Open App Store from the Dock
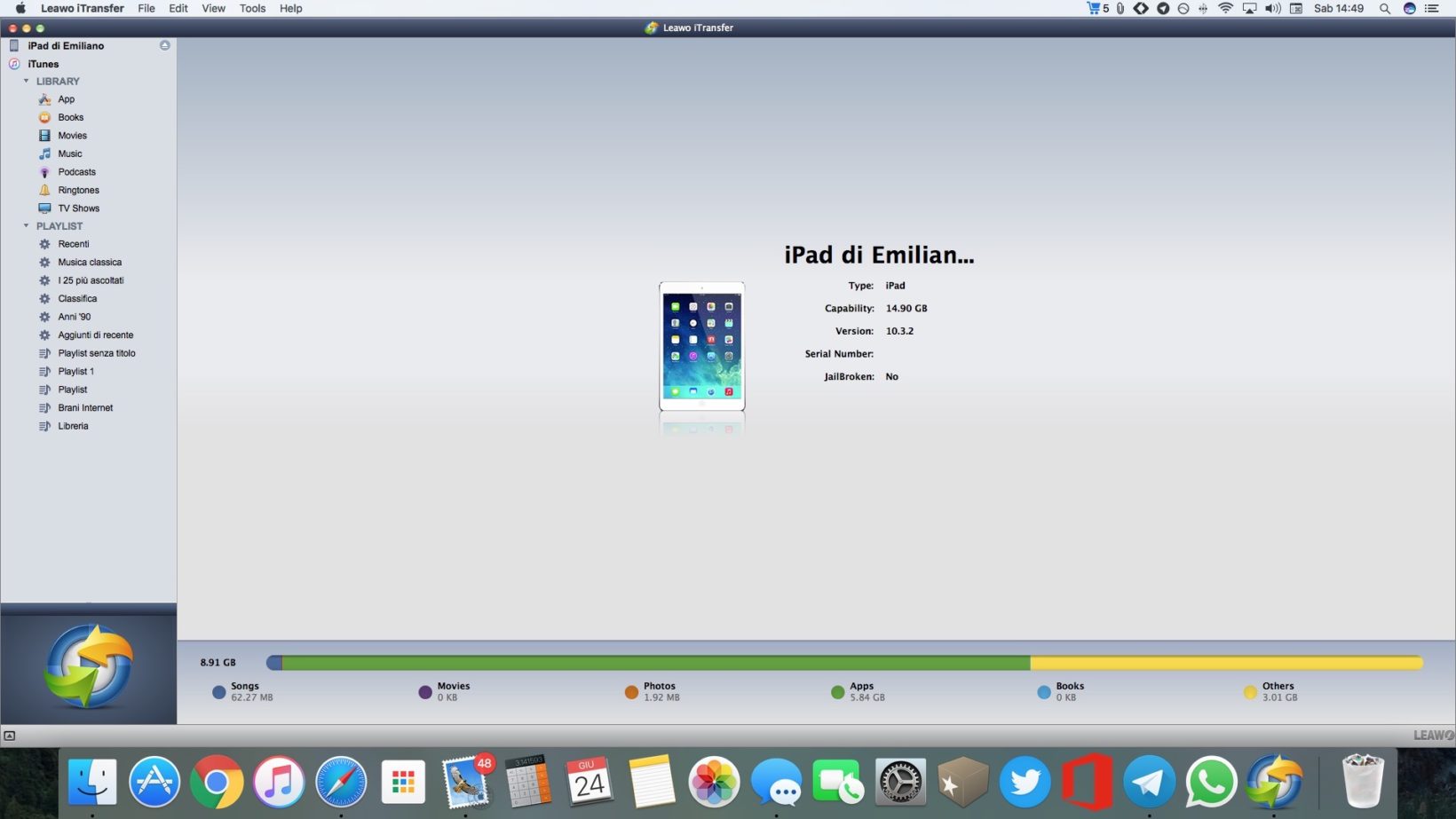The image size is (1456, 819). (x=154, y=783)
